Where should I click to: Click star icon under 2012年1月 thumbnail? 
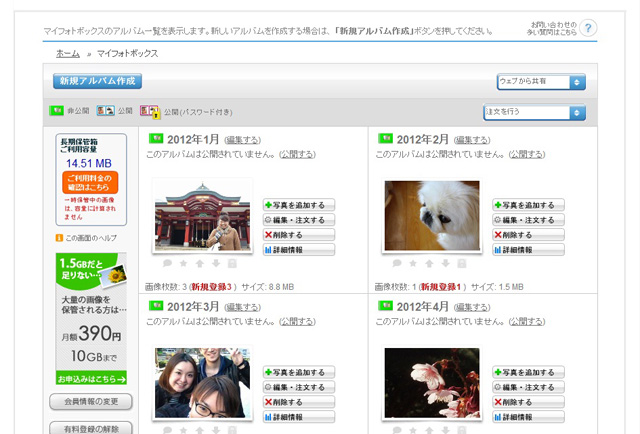[x=183, y=263]
